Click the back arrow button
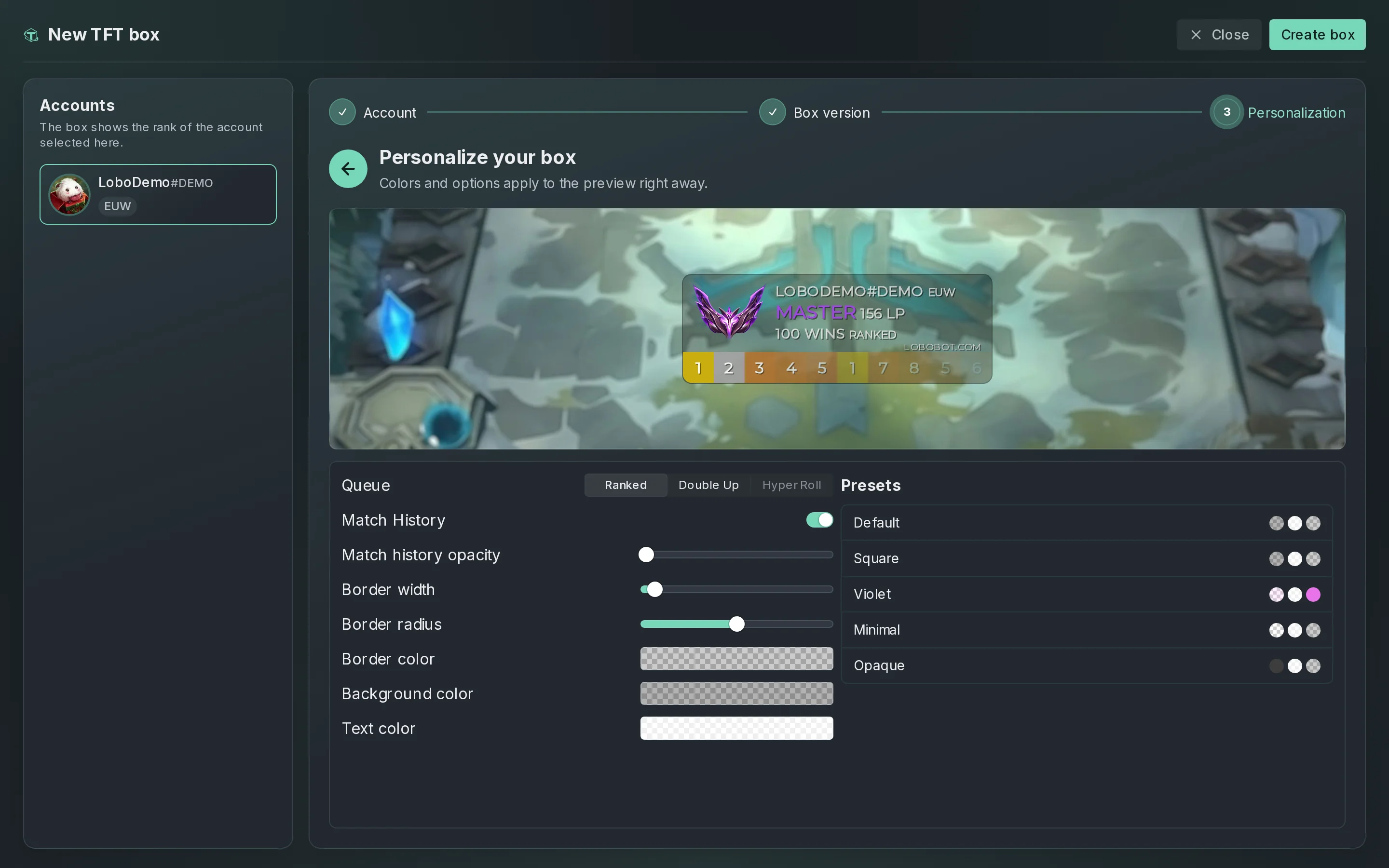Viewport: 1389px width, 868px height. (x=348, y=169)
